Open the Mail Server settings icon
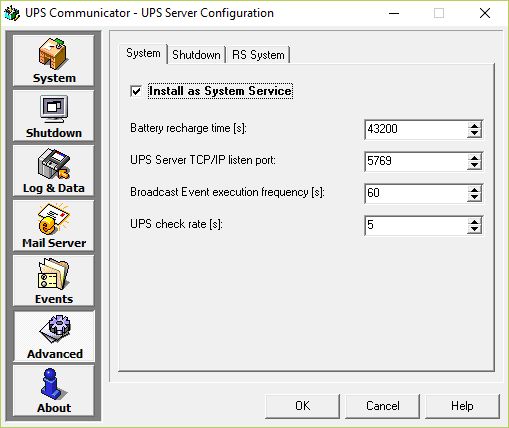The width and height of the screenshot is (509, 428). coord(53,225)
